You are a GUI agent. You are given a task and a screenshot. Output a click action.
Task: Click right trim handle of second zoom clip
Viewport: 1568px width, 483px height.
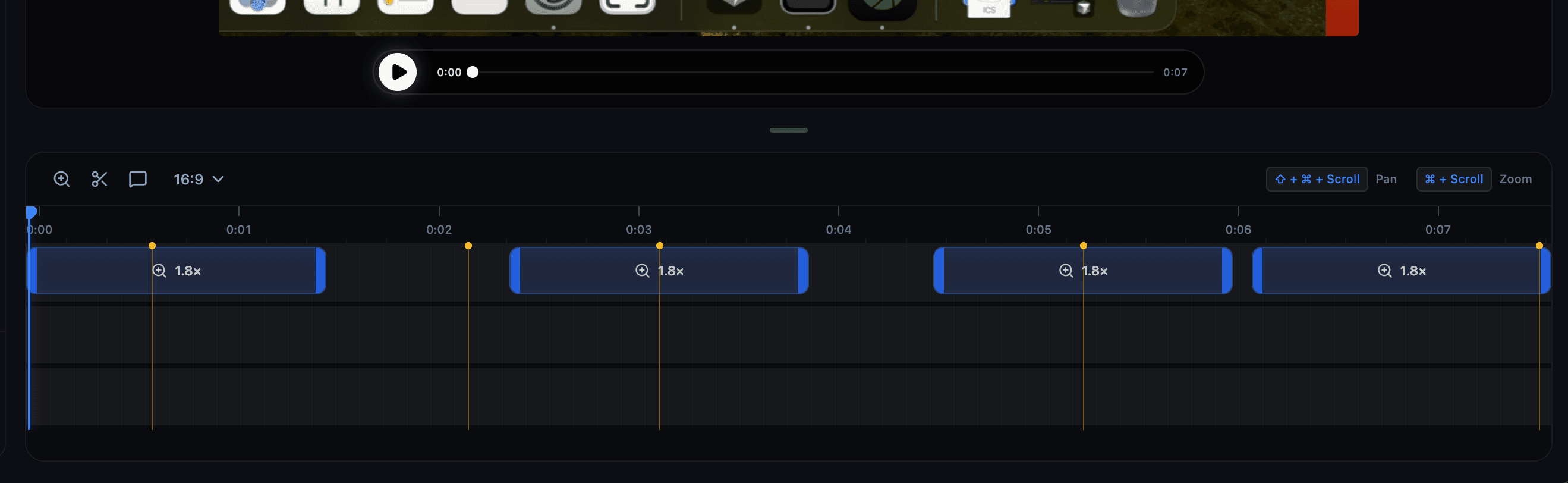pyautogui.click(x=803, y=271)
